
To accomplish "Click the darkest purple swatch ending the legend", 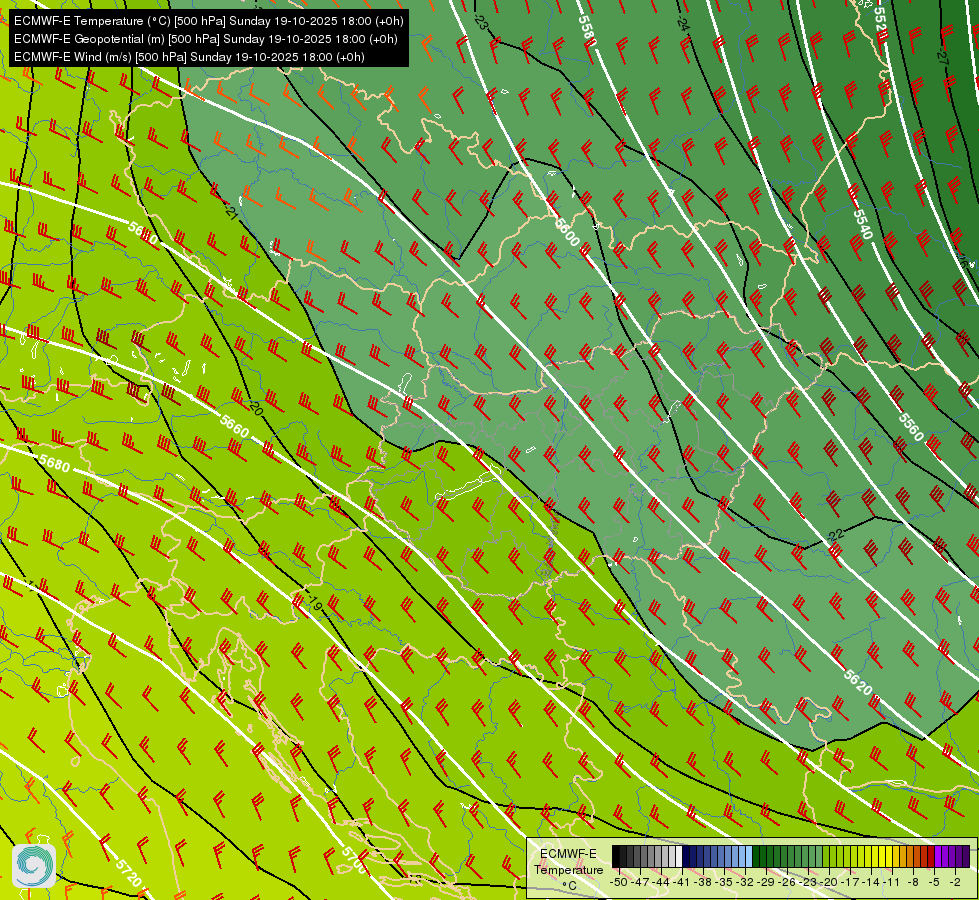I will 966,856.
